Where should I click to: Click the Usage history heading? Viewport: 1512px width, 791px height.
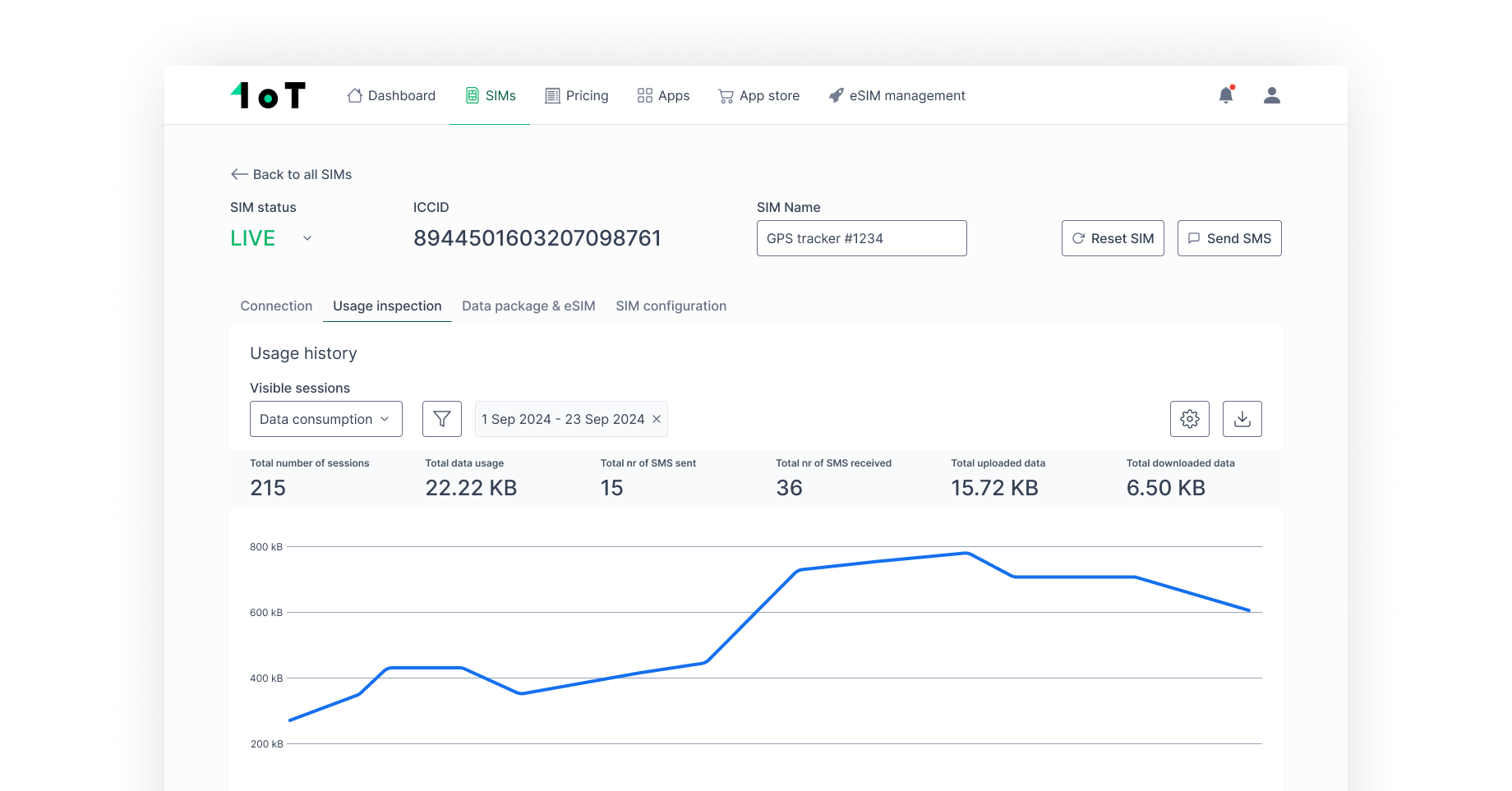pos(303,353)
